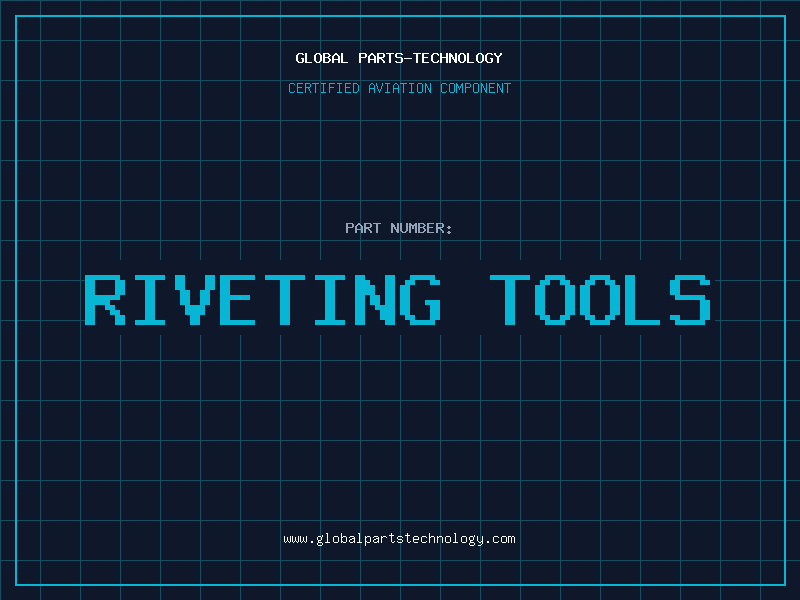Viewport: 800px width, 600px height.
Task: Click the PART NUMBER: label
Action: point(399,228)
